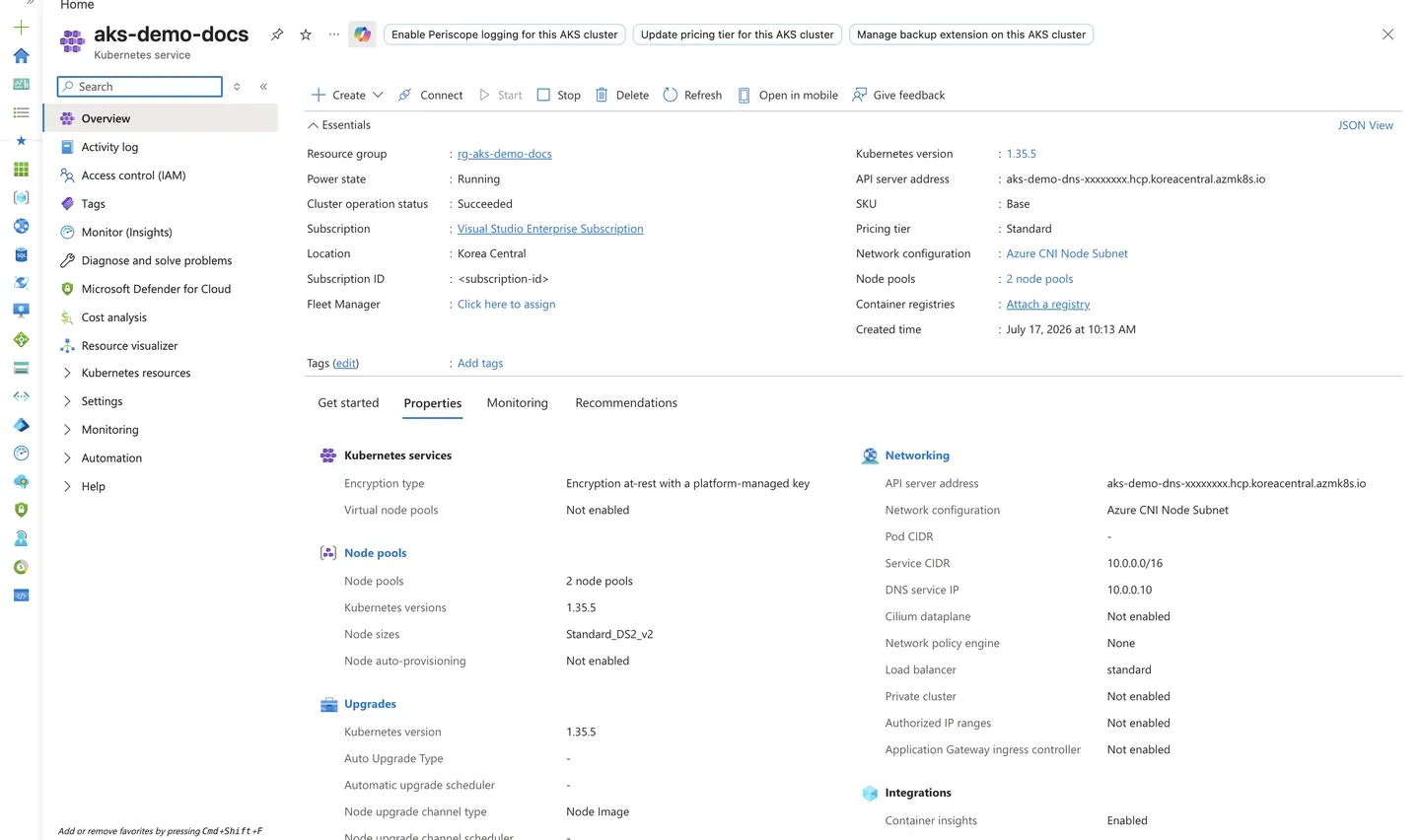Click the Attach a registry link
This screenshot has height=840, width=1420.
click(1048, 305)
